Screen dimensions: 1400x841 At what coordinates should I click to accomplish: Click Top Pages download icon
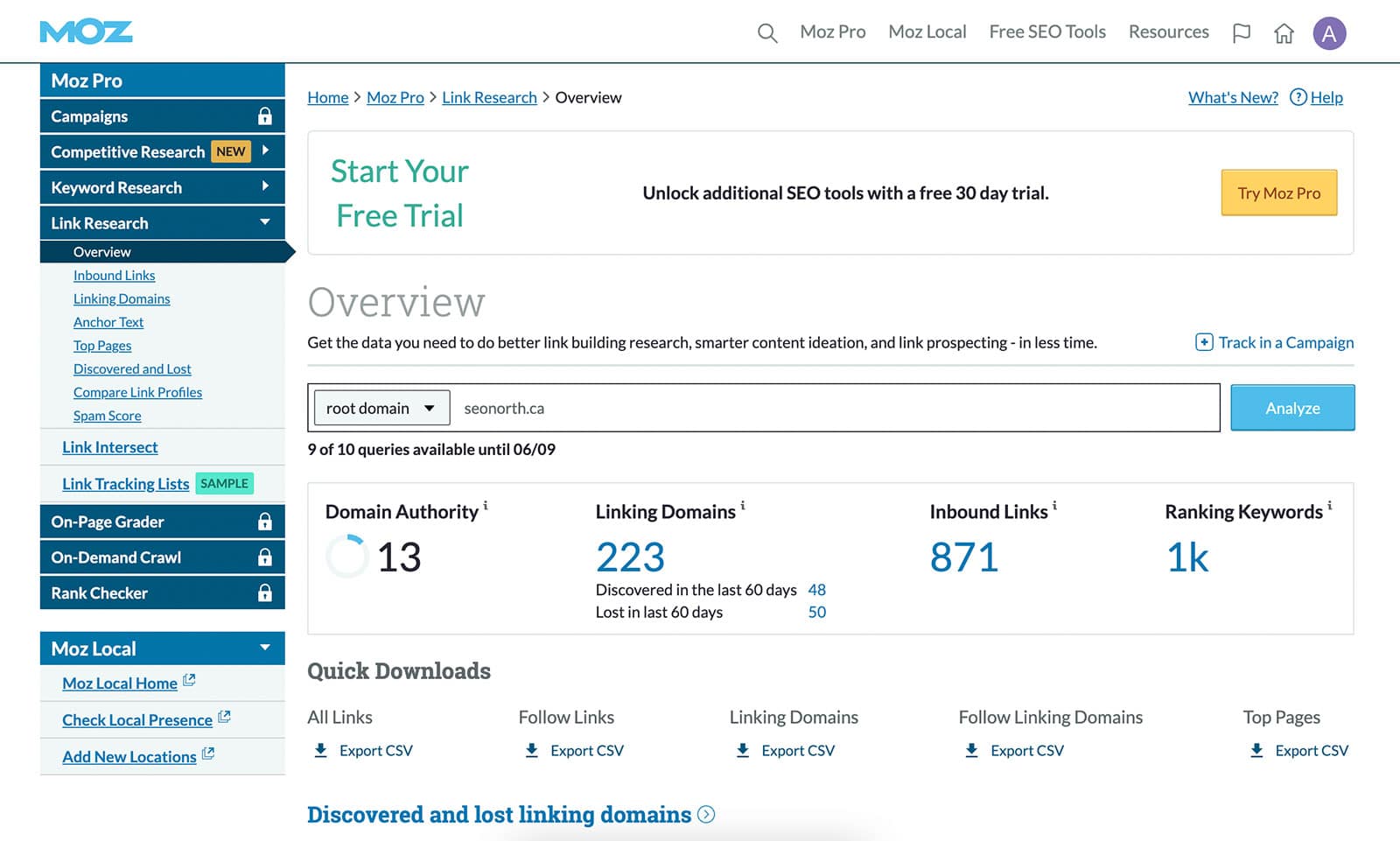point(1256,750)
